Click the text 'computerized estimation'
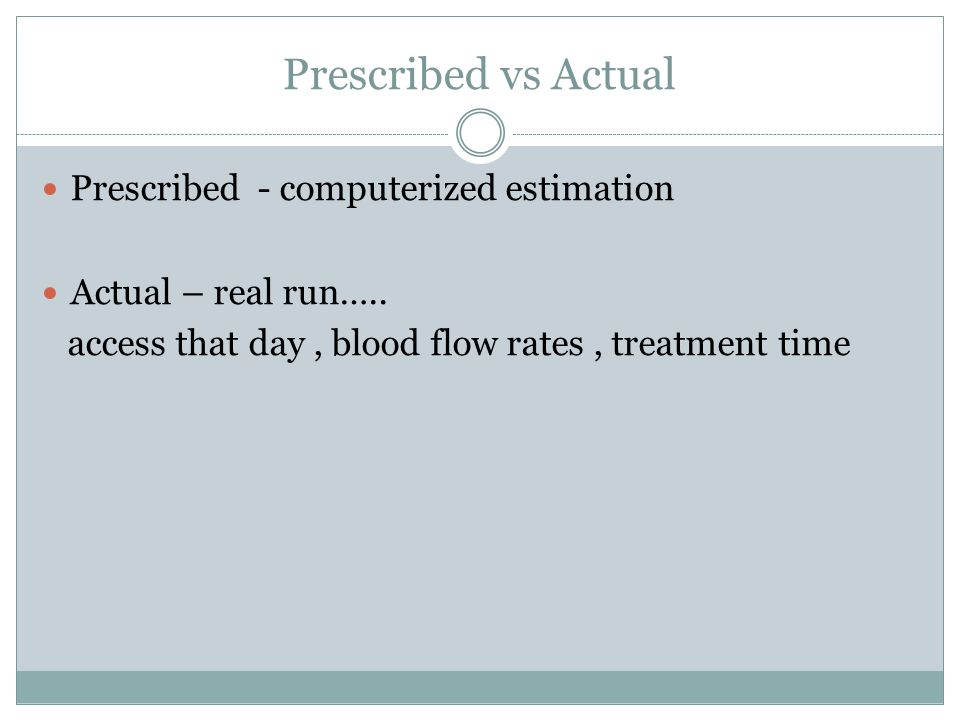 point(476,189)
